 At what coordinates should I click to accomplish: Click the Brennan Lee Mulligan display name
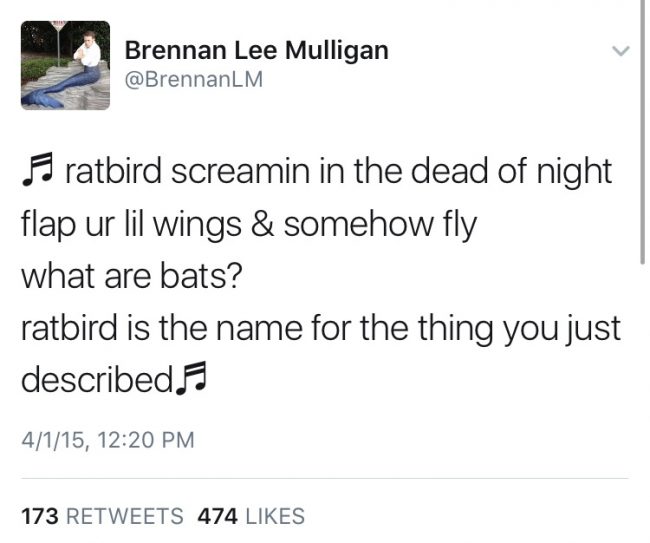pyautogui.click(x=257, y=50)
